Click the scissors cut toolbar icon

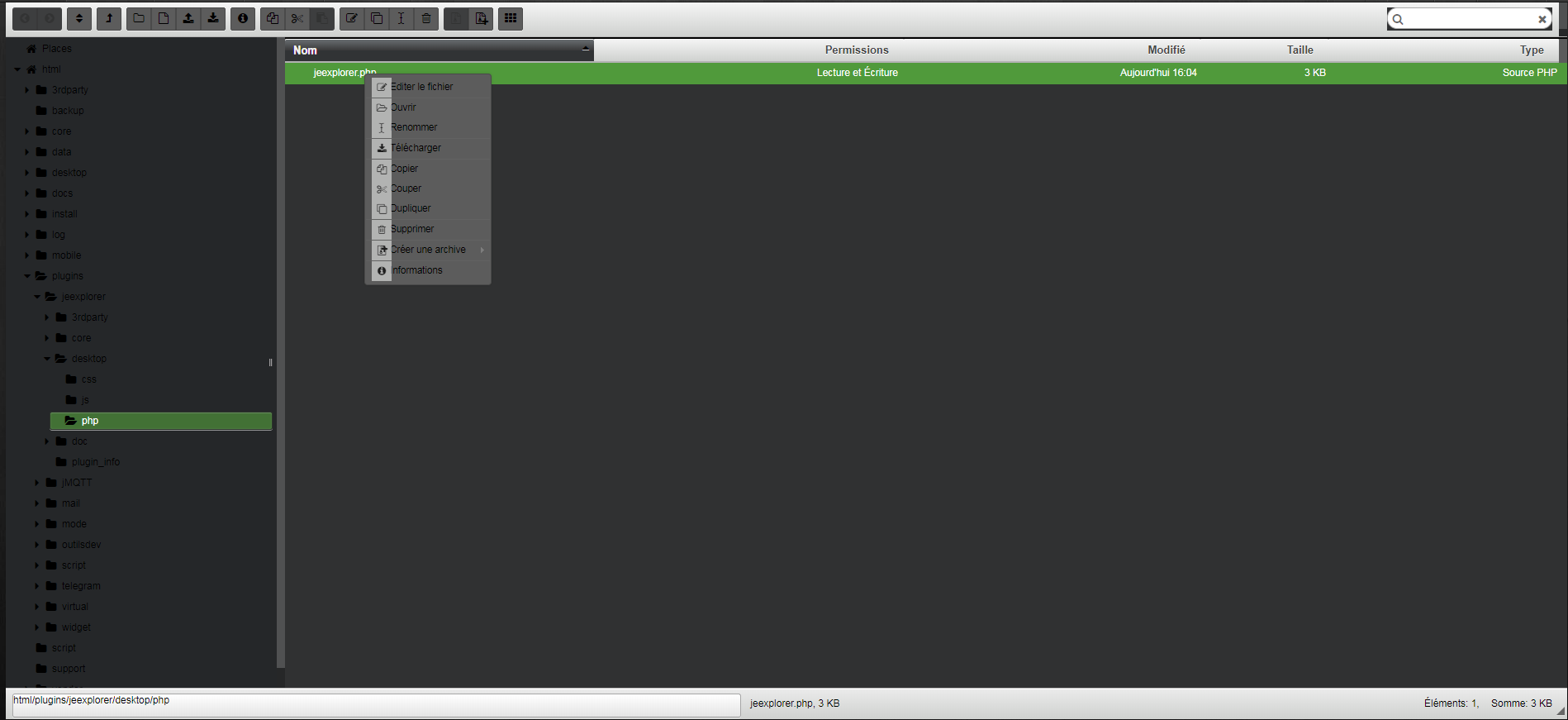[x=297, y=18]
